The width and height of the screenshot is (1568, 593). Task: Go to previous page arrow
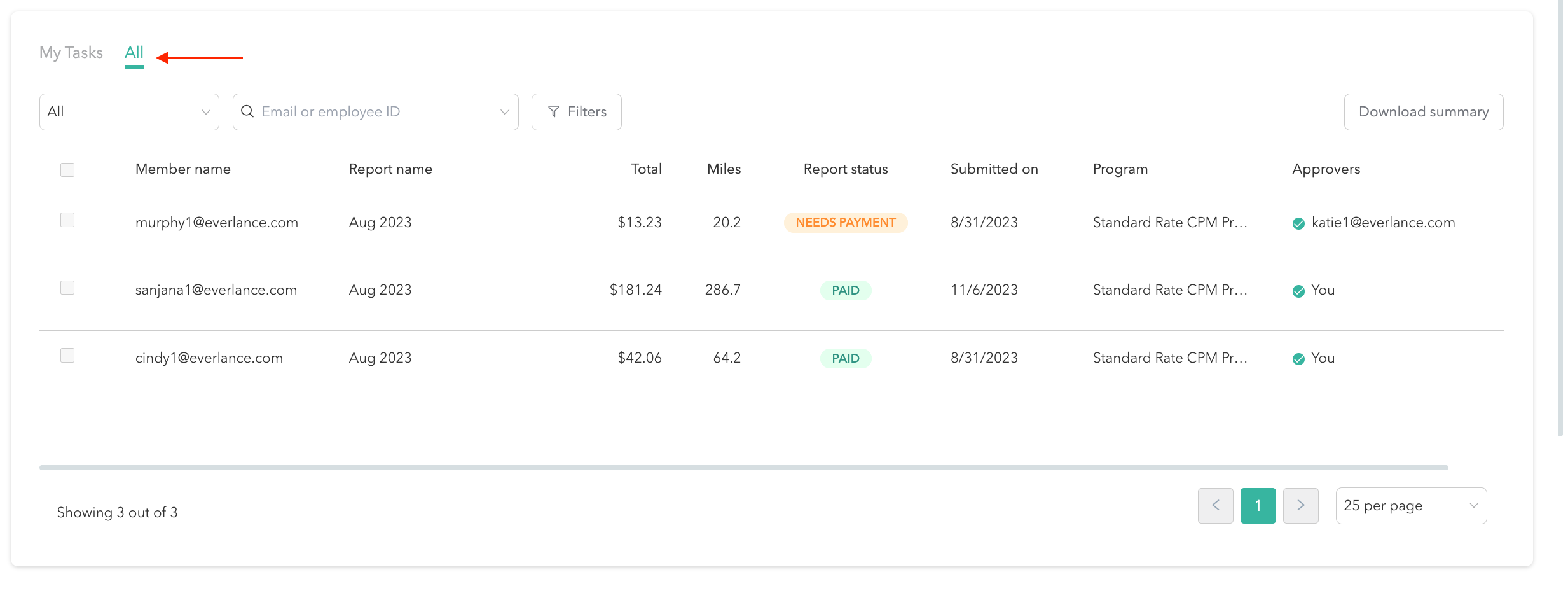[1215, 506]
